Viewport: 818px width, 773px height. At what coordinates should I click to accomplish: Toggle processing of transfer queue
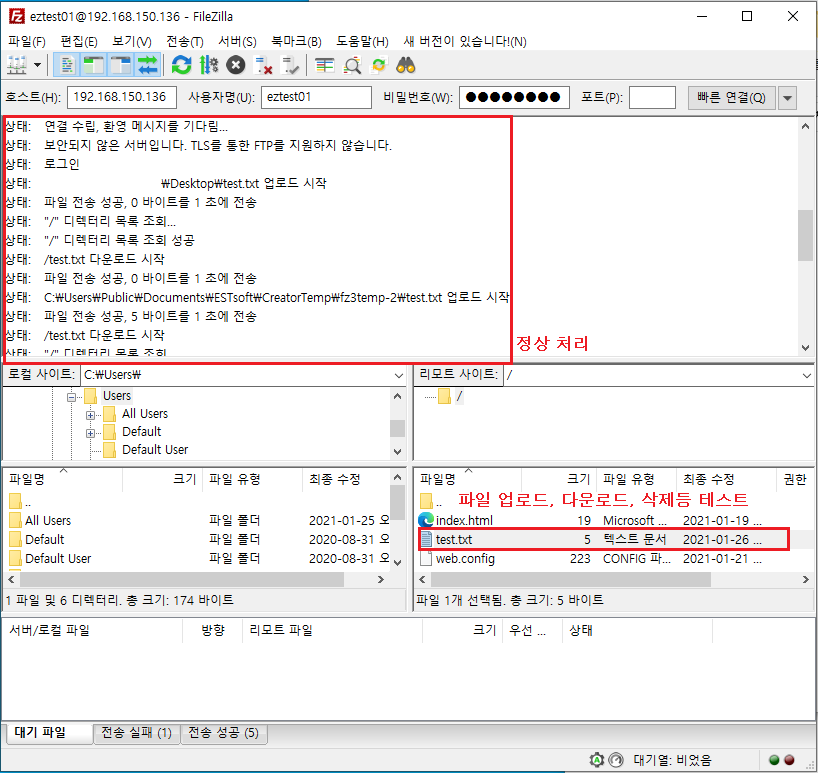tap(209, 66)
